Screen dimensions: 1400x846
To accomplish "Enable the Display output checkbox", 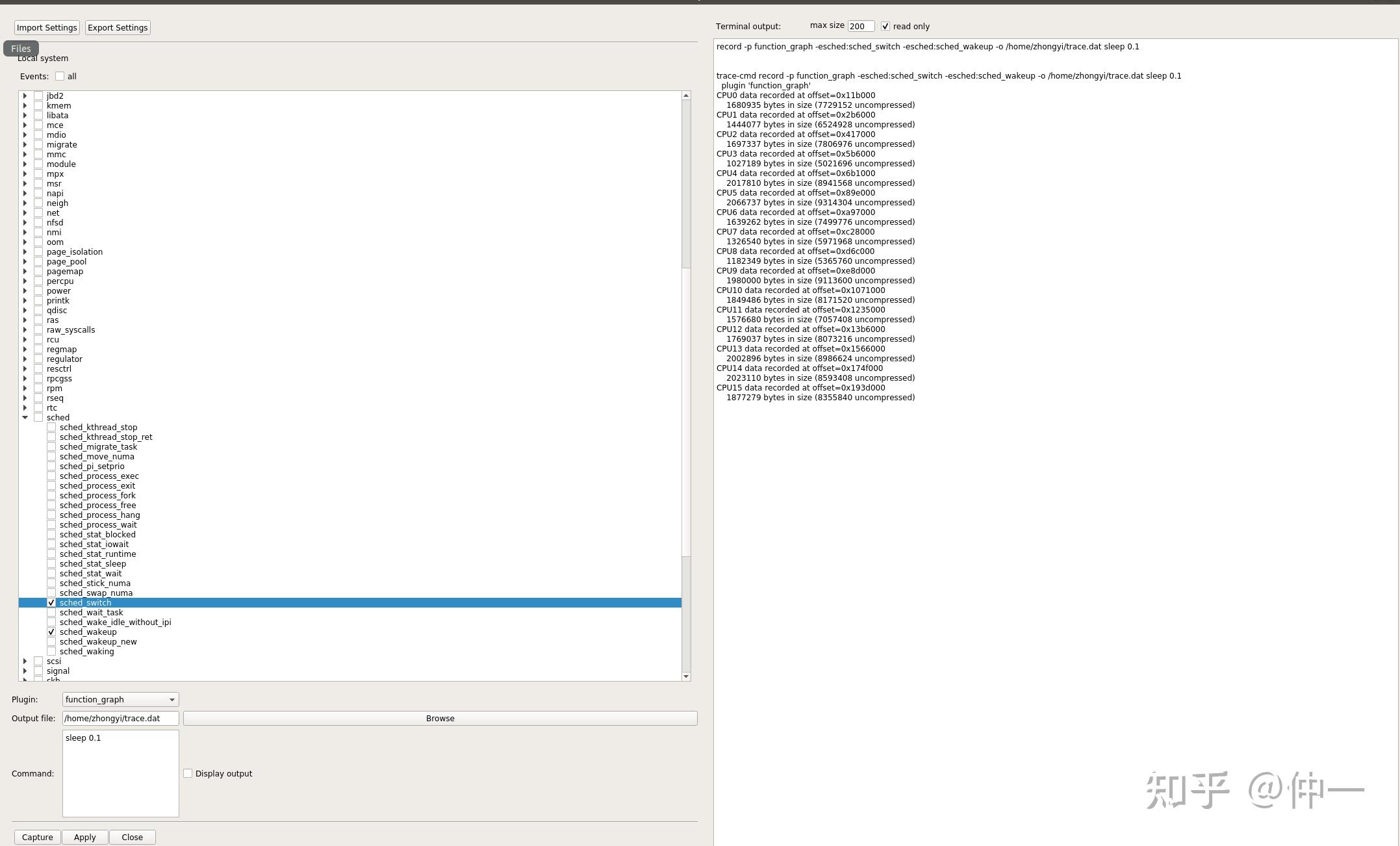I will 188,774.
